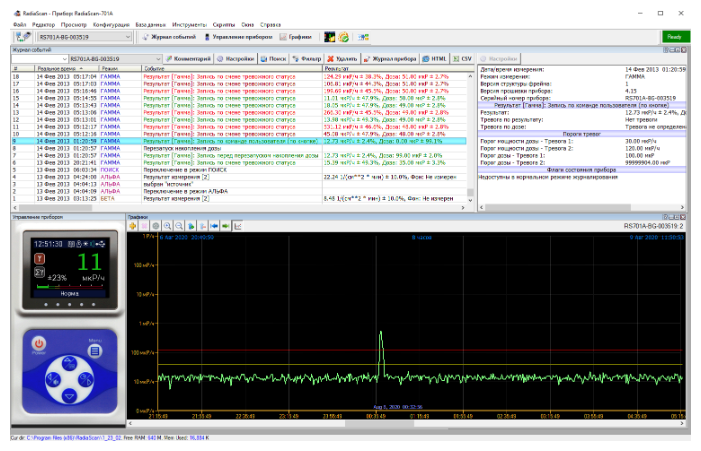The width and height of the screenshot is (701, 451).
Task: Click the red alarm icon on device screen
Action: click(x=39, y=259)
